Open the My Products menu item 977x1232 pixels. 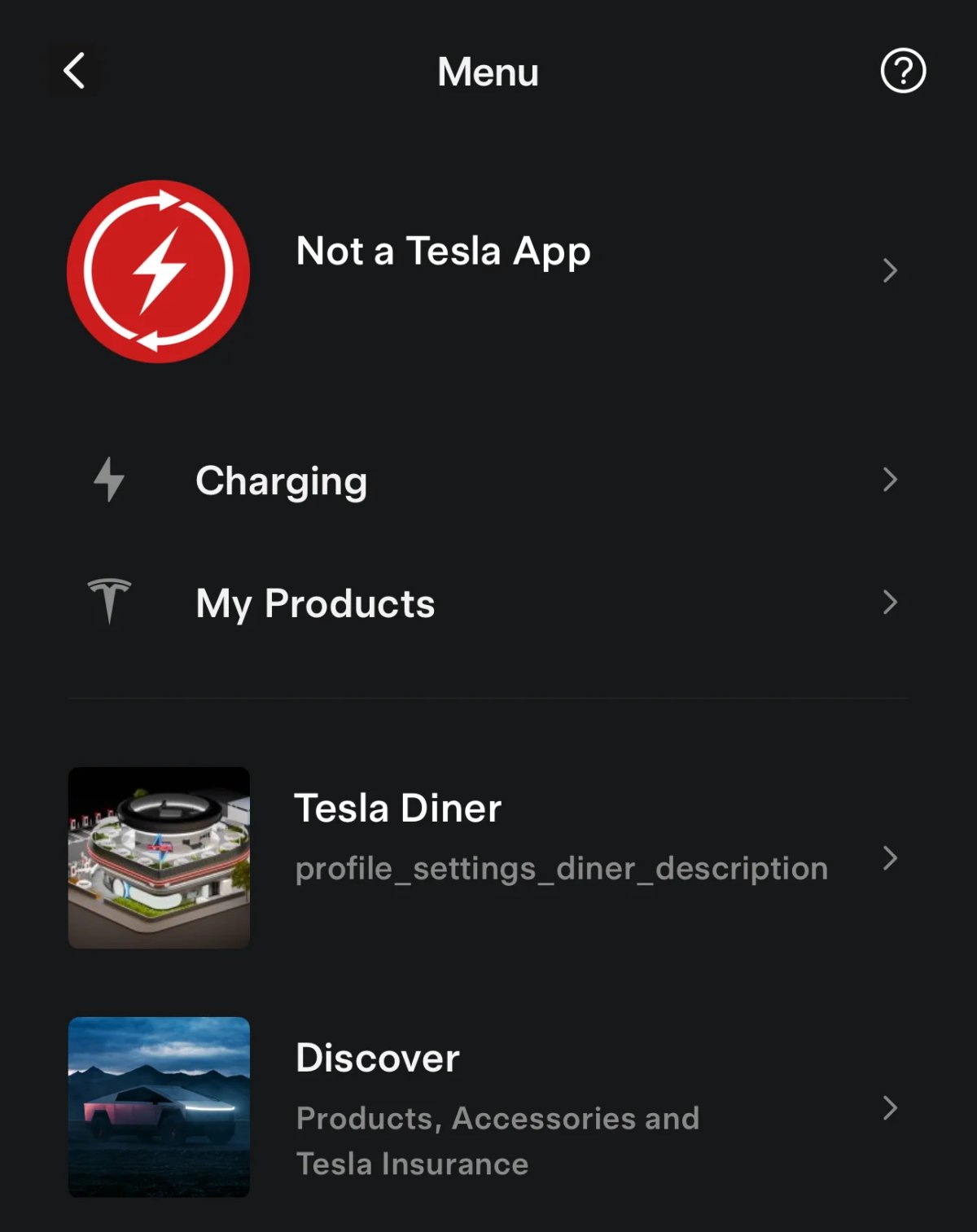[x=488, y=603]
